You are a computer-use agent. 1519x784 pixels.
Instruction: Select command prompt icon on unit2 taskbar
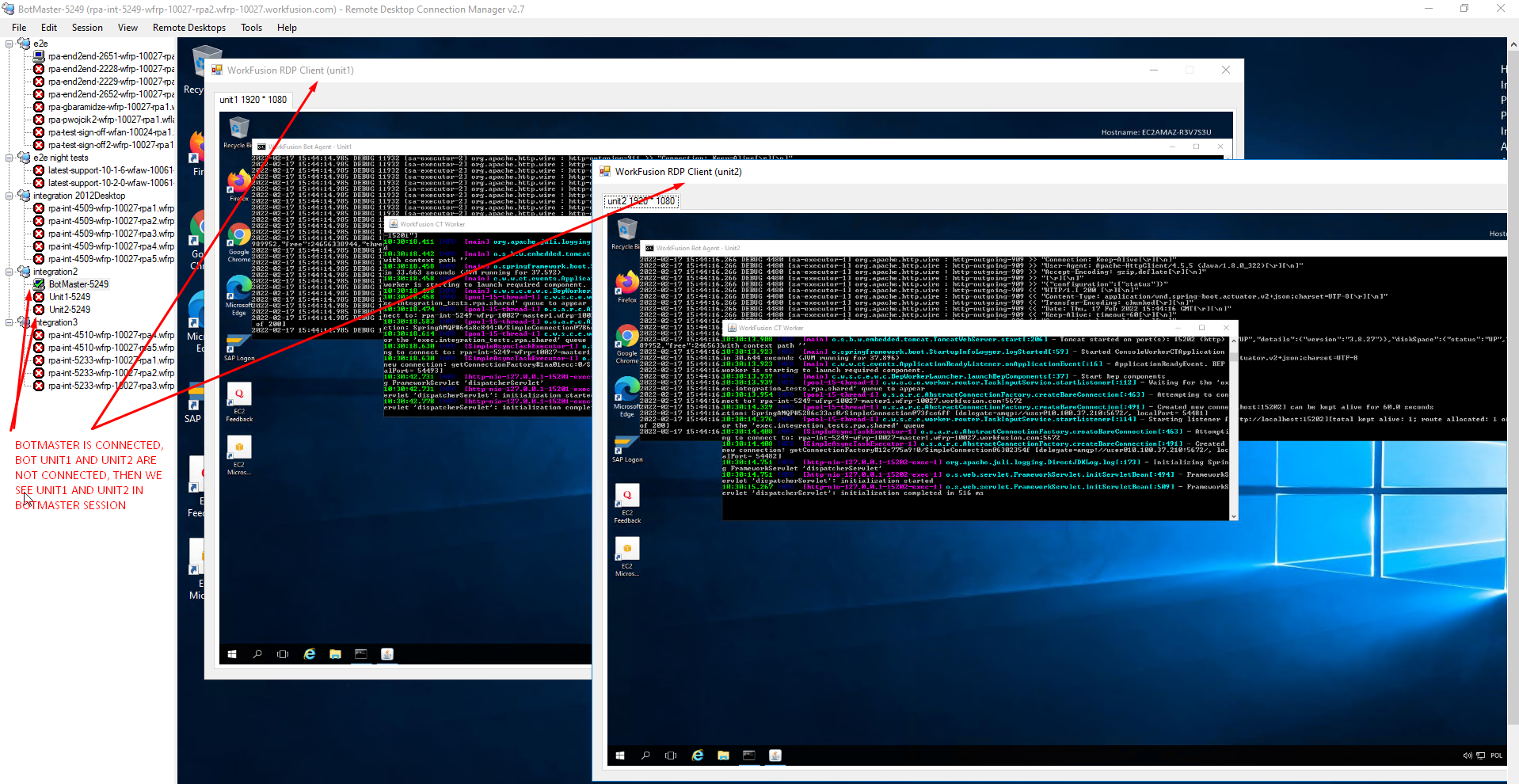[x=749, y=755]
